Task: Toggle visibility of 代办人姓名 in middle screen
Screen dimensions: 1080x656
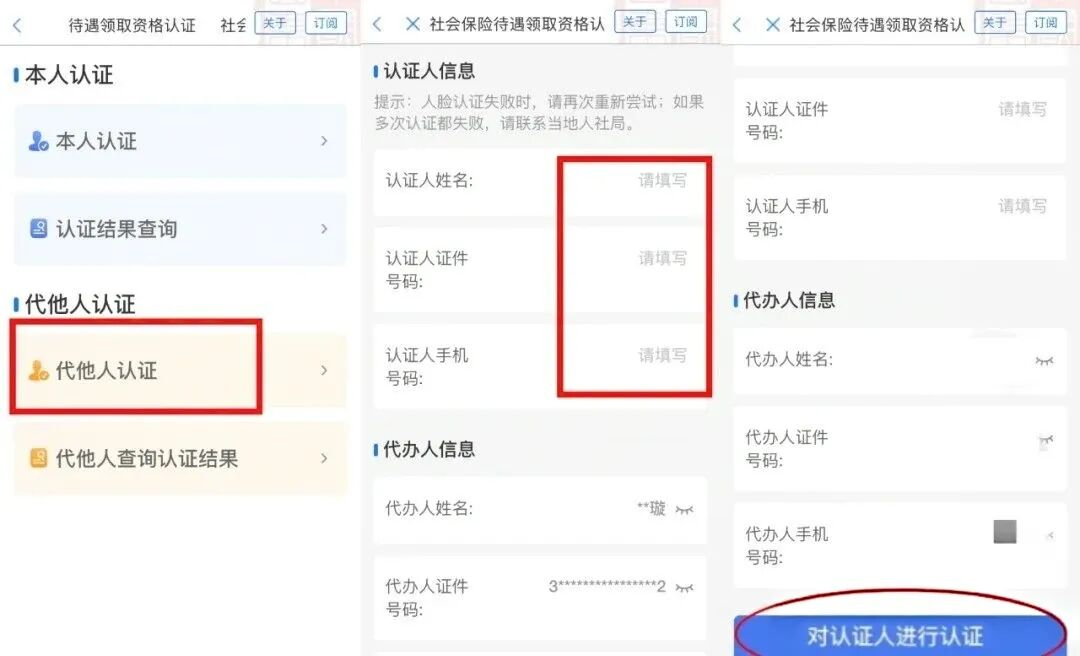Action: [x=684, y=510]
